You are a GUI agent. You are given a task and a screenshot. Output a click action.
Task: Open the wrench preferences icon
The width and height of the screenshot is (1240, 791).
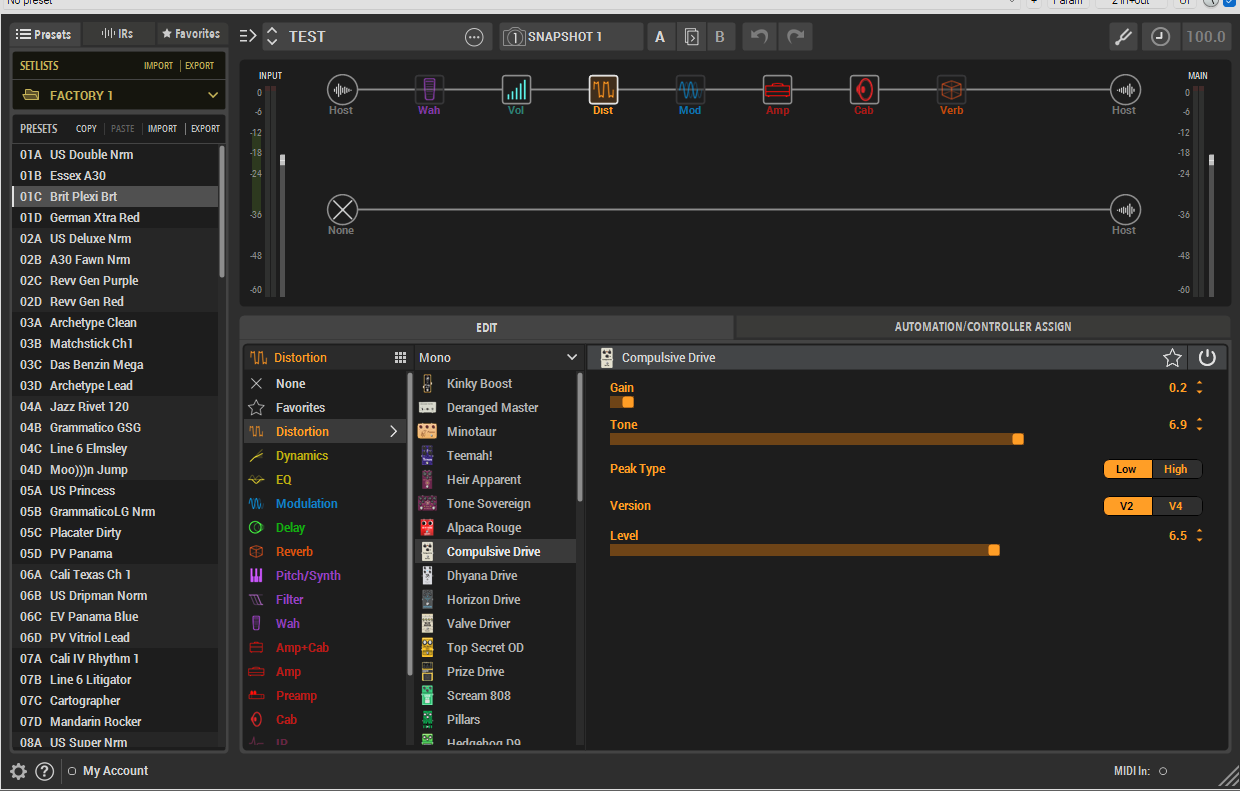click(x=1123, y=37)
